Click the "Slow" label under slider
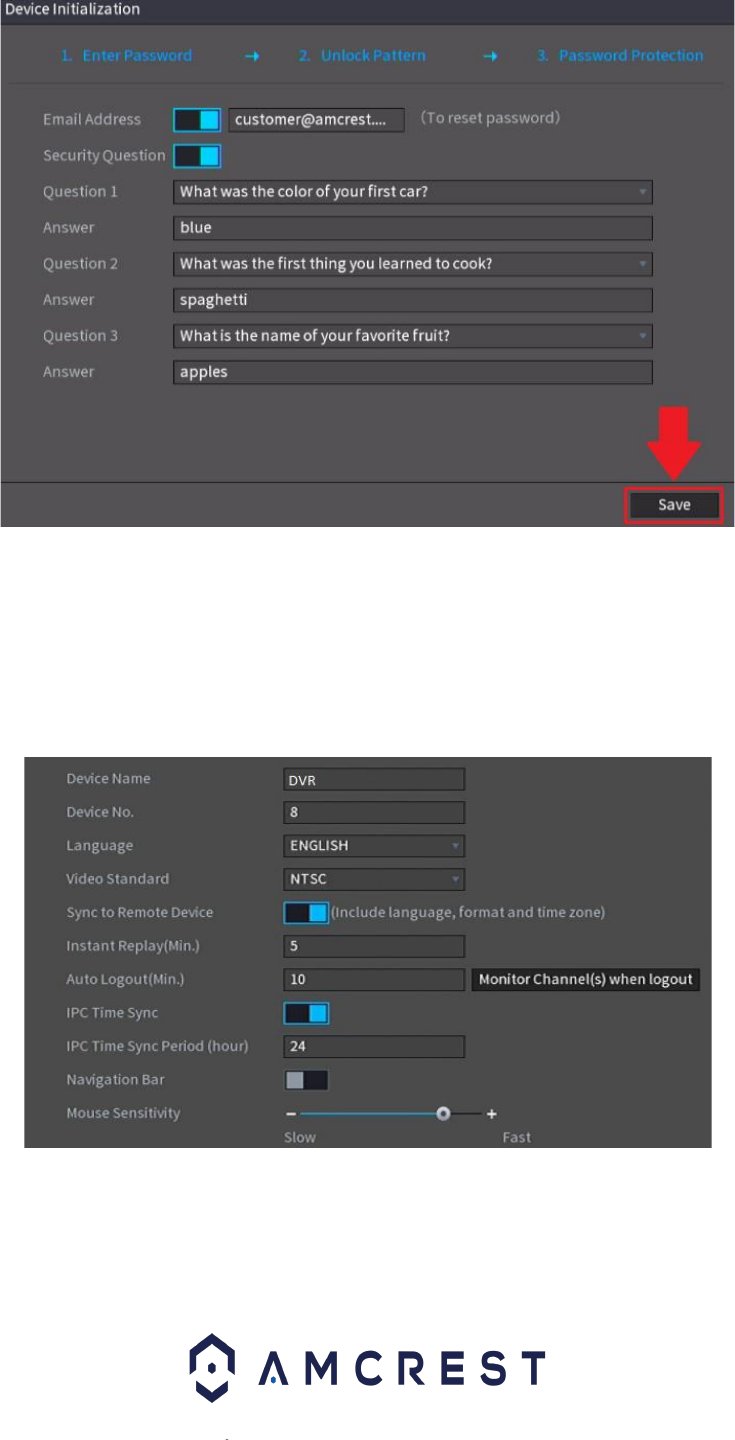This screenshot has width=735, height=1440. click(300, 1137)
